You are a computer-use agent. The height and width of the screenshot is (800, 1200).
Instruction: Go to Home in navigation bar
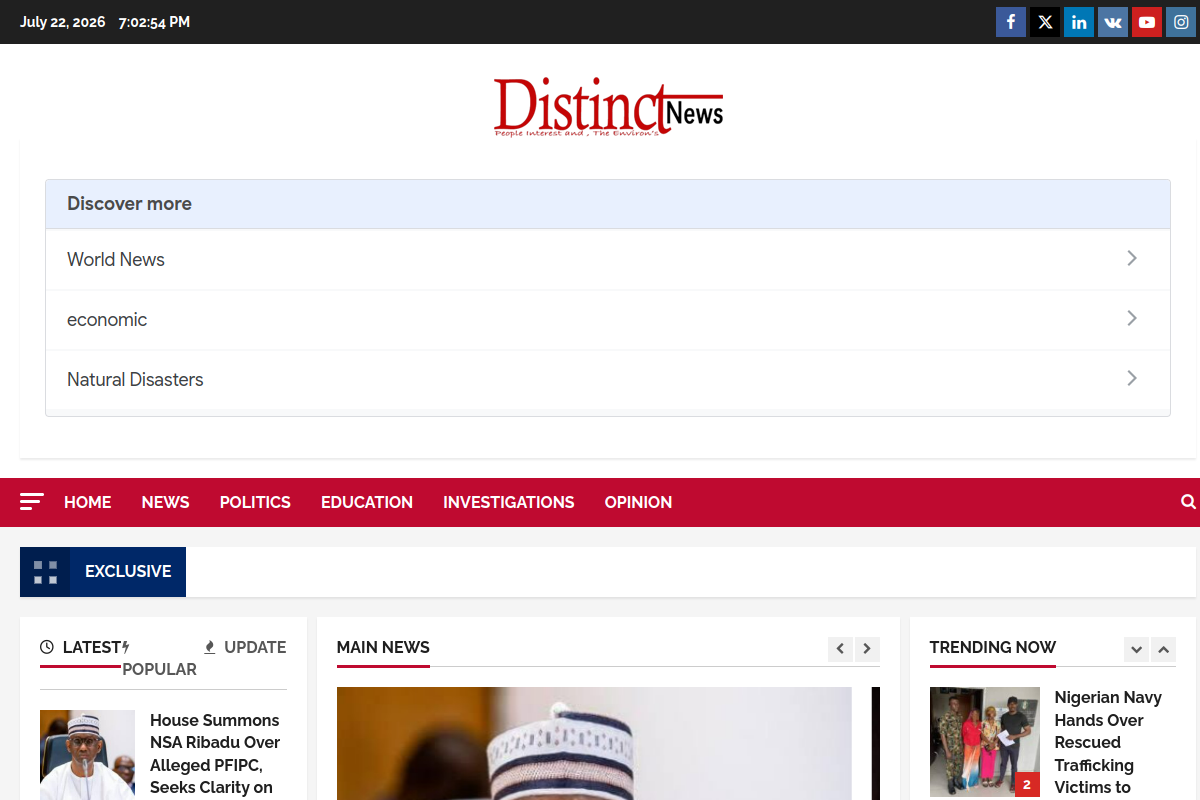pos(88,502)
